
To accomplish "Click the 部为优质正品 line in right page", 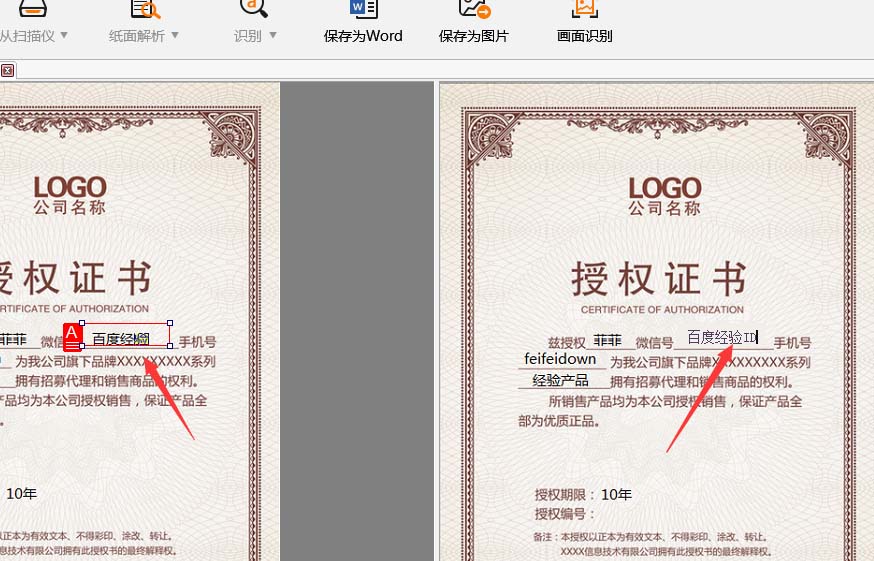I will tap(559, 421).
